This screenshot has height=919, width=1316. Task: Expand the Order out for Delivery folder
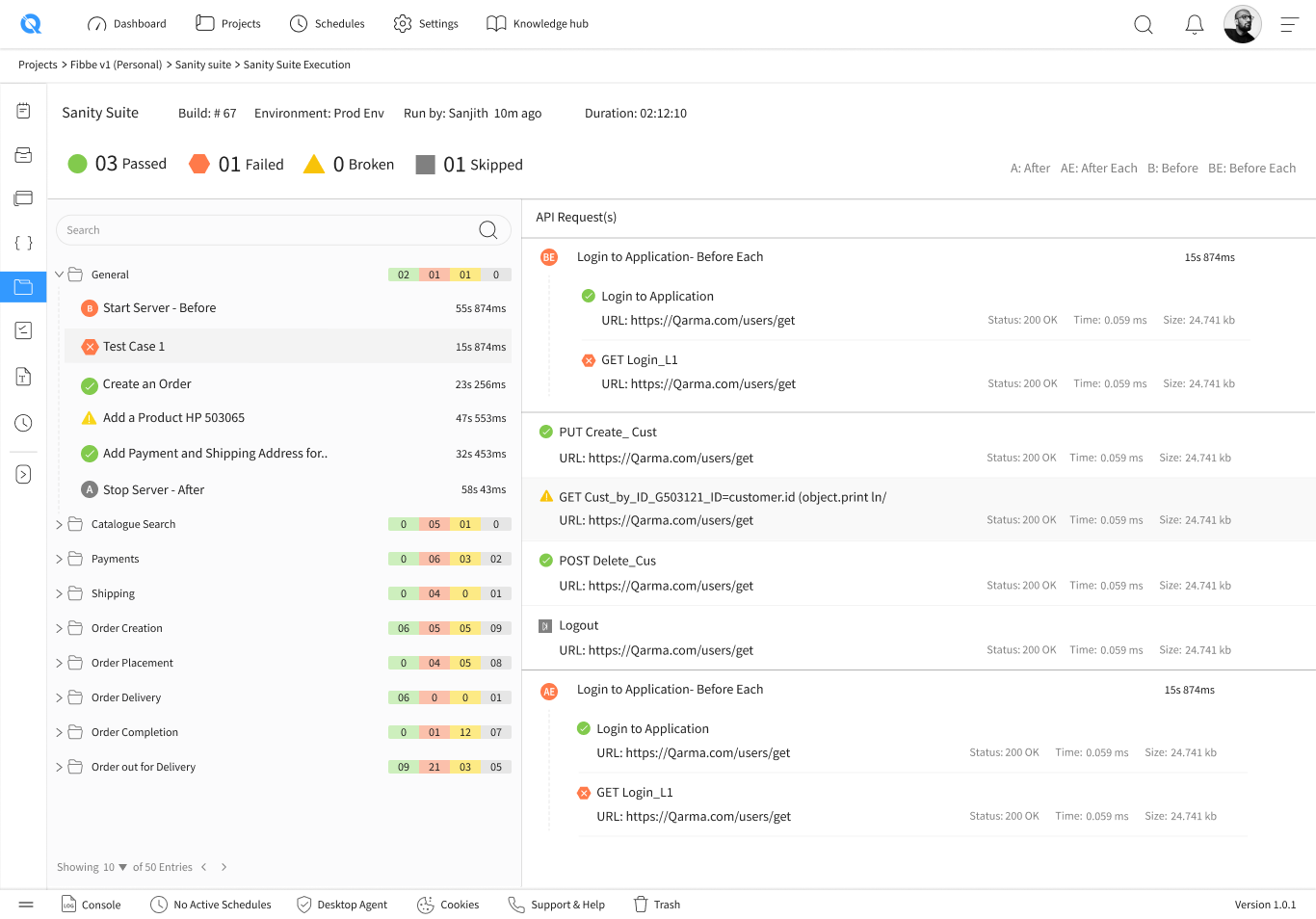click(x=59, y=768)
